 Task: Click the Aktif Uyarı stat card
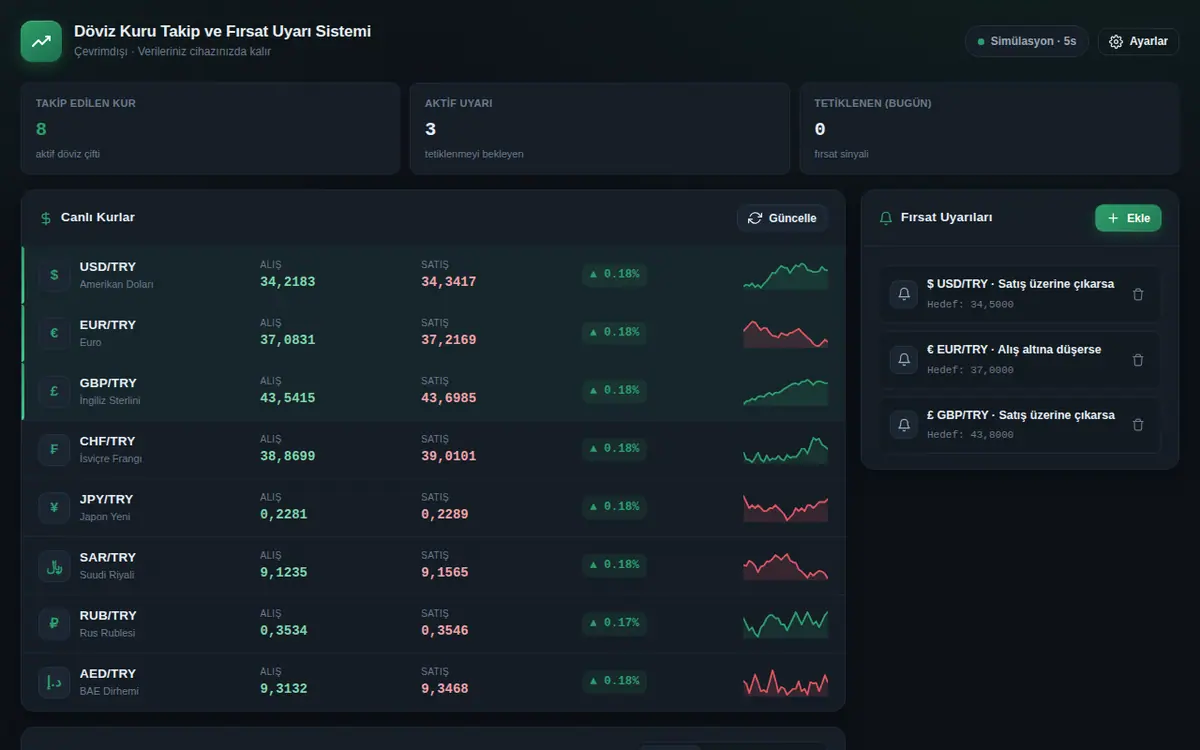click(599, 128)
